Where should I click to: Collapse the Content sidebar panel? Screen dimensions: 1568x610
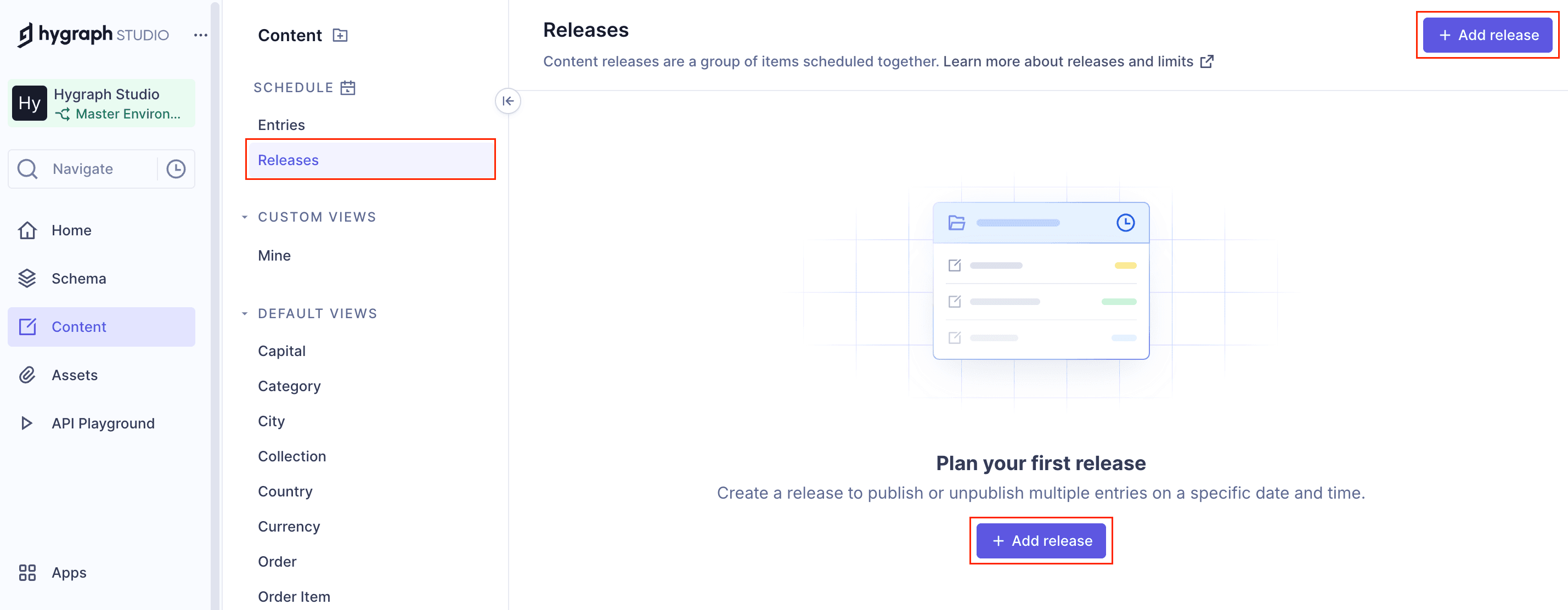509,101
